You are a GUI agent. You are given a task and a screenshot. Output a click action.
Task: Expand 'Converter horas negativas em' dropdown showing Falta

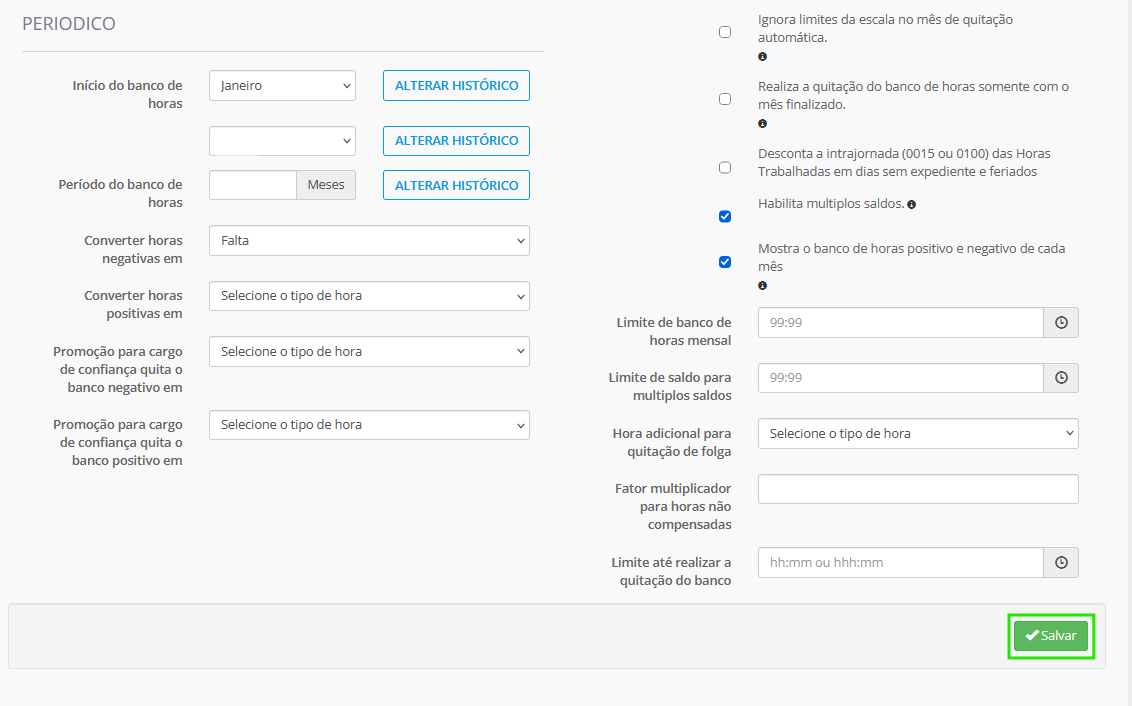(x=370, y=240)
